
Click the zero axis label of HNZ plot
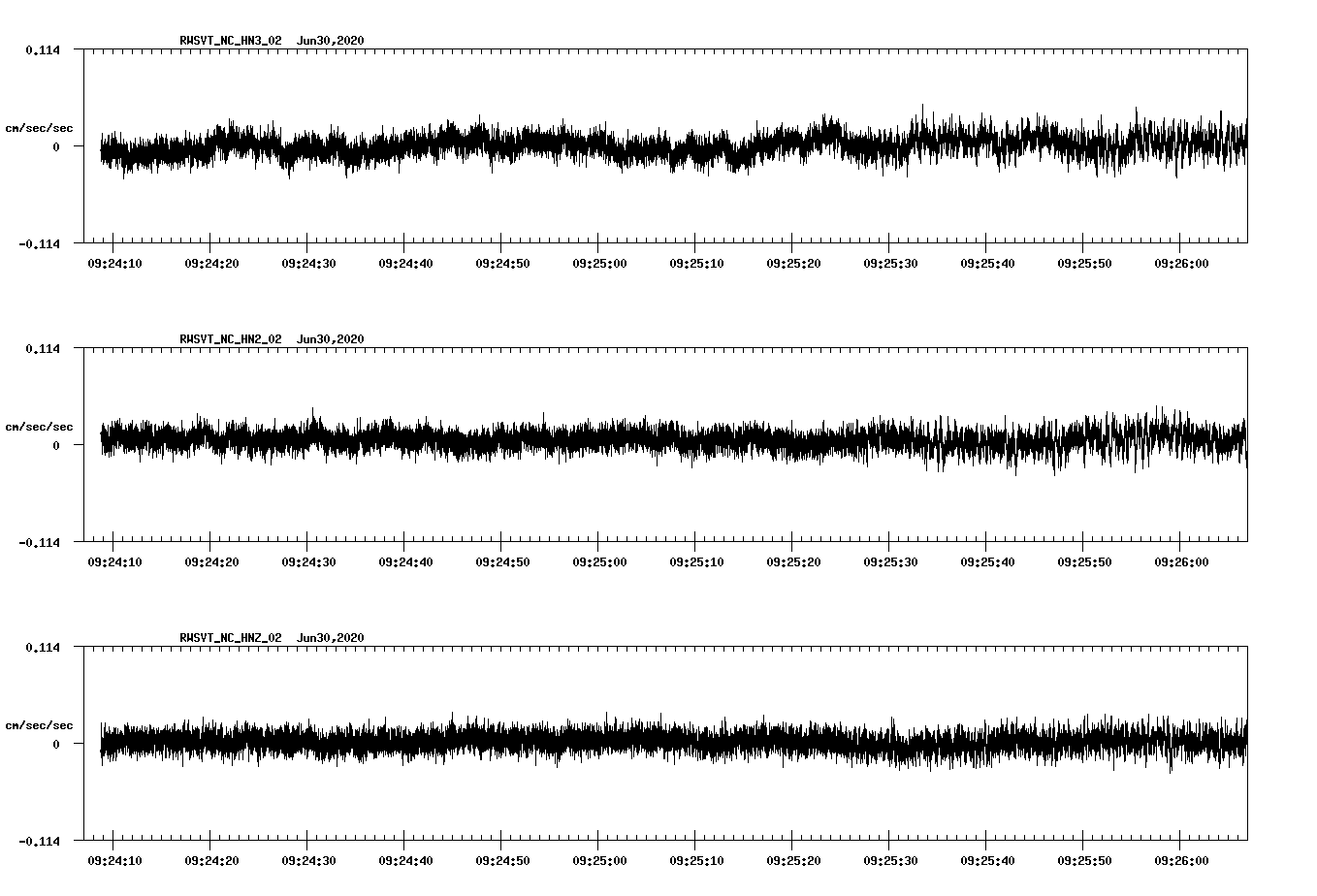[x=56, y=744]
